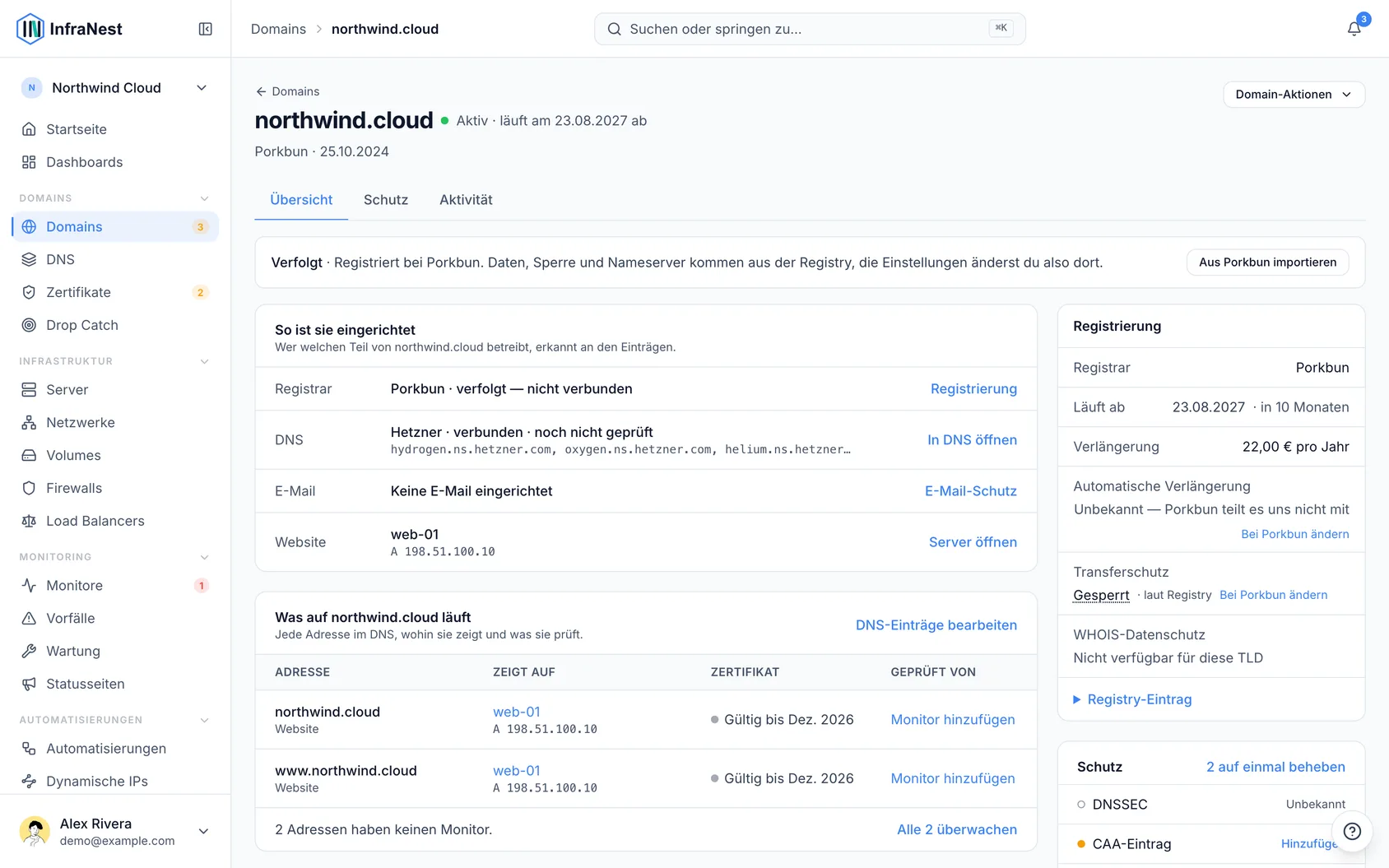Click the Zertifikate badge showing 2
Screen dimensions: 1389x868
[x=200, y=293]
